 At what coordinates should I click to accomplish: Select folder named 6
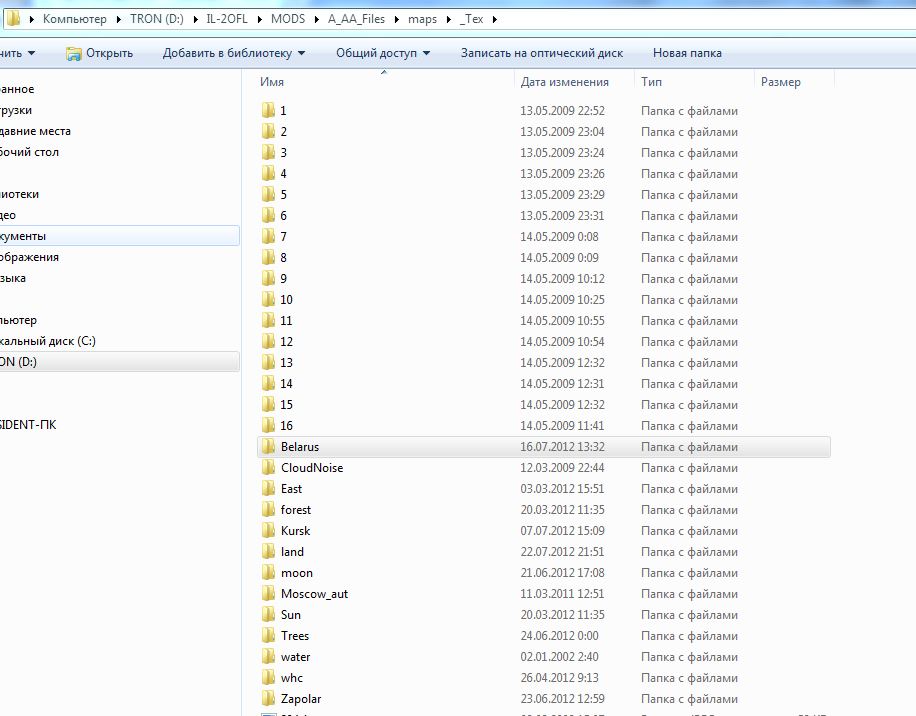283,216
